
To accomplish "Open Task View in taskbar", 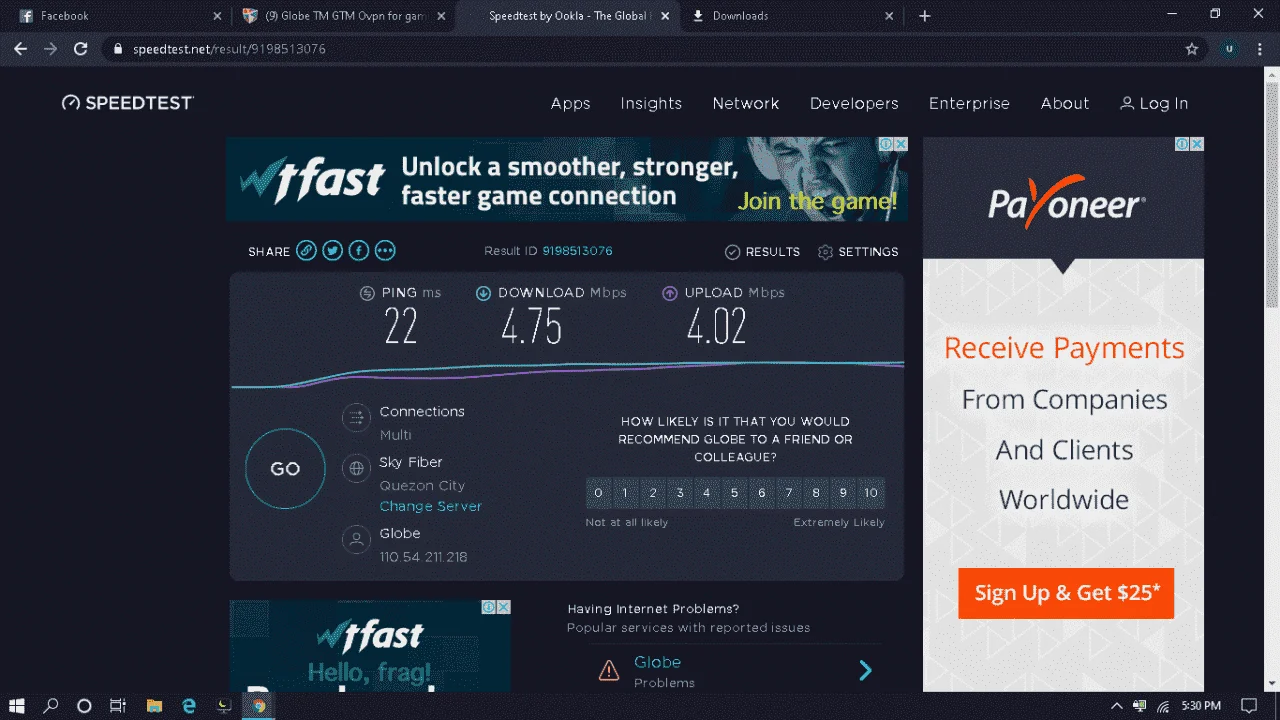I will pyautogui.click(x=117, y=705).
